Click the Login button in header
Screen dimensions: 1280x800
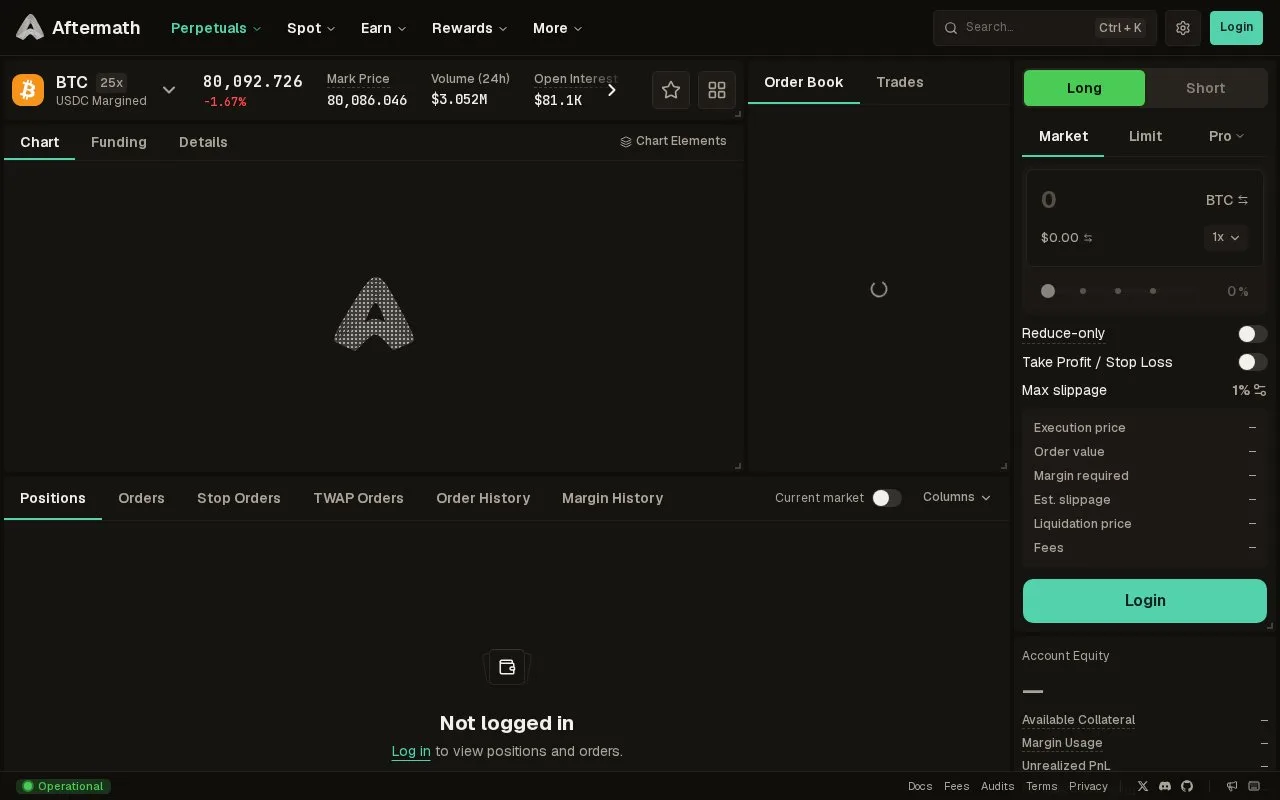tap(1236, 28)
